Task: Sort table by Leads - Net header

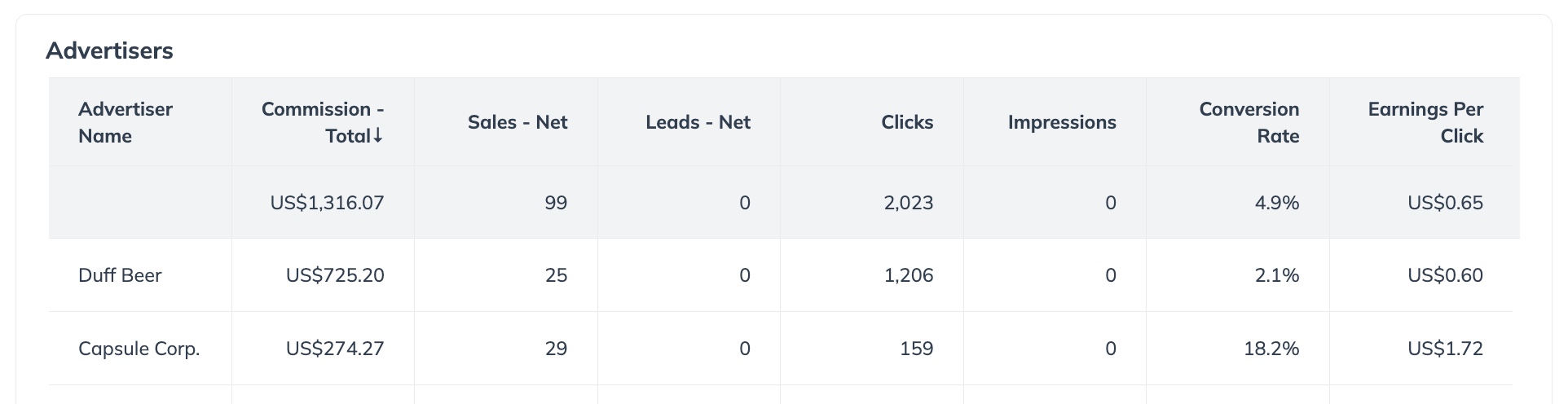Action: click(x=698, y=122)
